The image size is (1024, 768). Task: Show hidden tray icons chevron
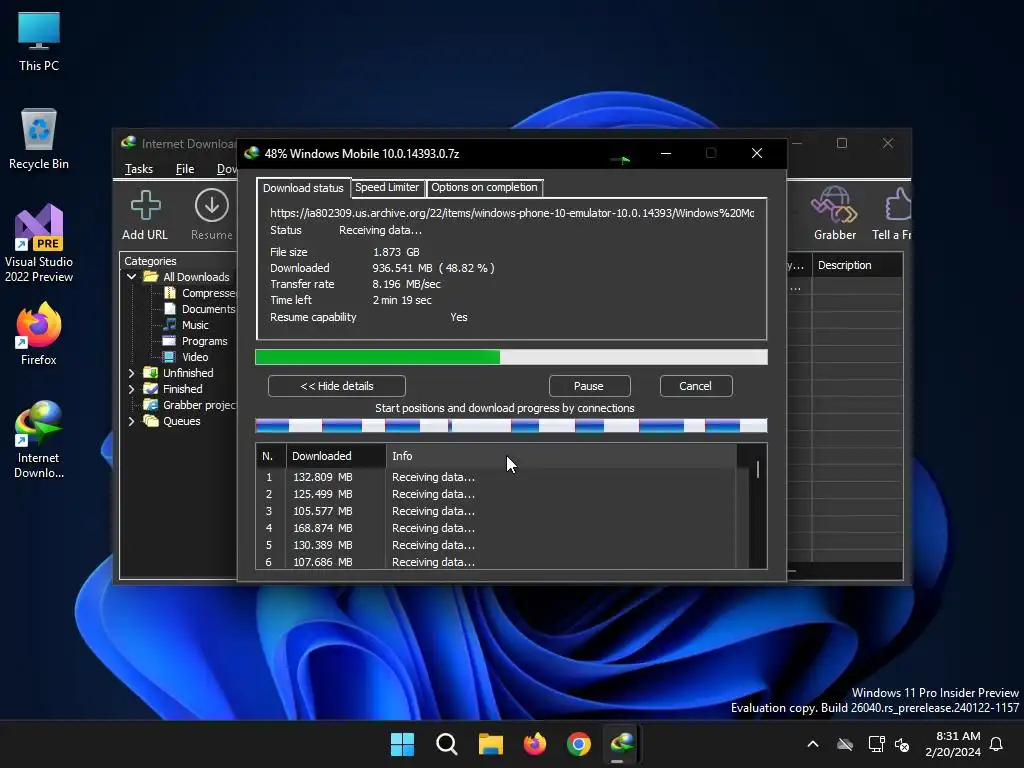[813, 744]
